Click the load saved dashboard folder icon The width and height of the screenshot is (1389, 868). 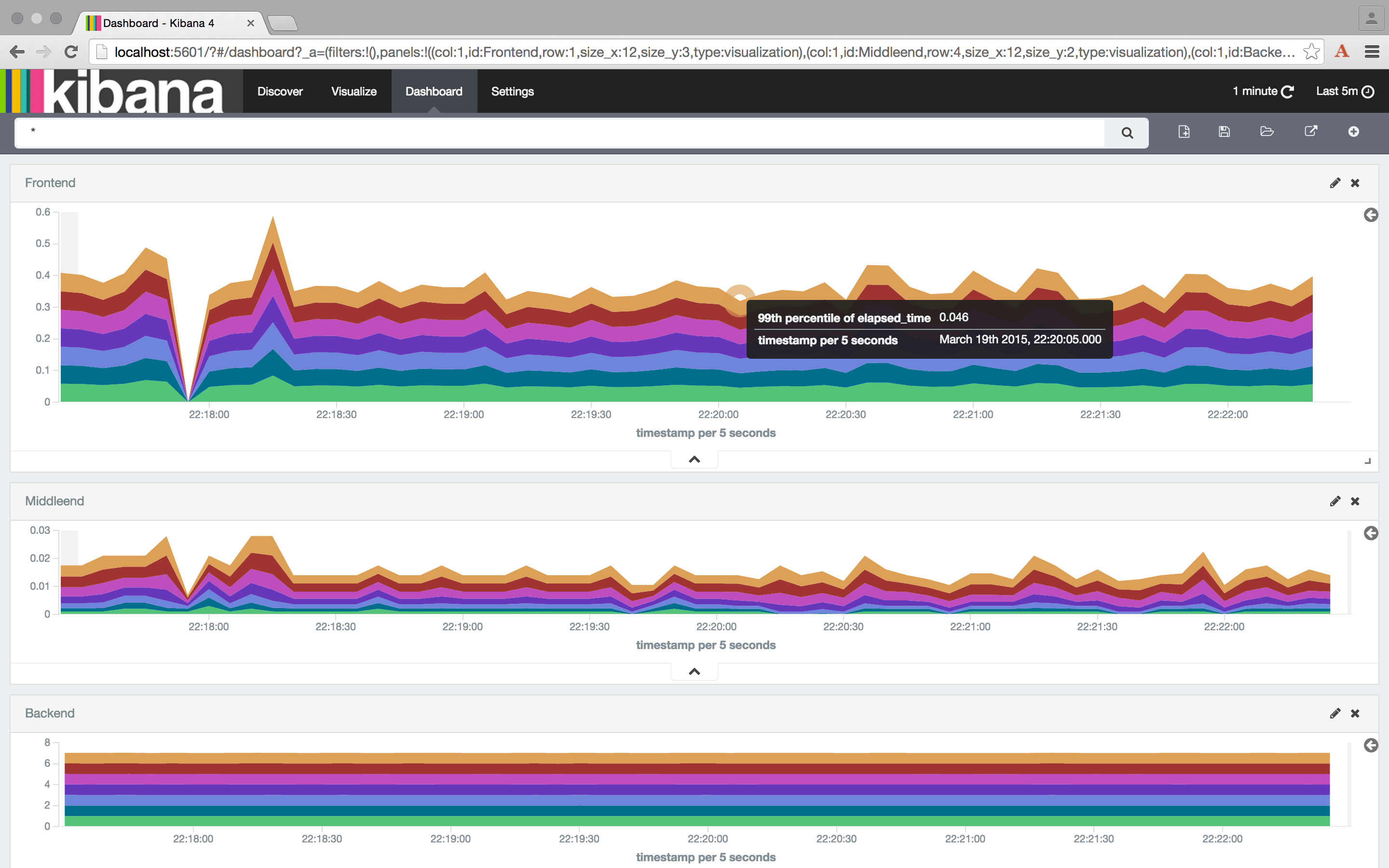pos(1267,132)
